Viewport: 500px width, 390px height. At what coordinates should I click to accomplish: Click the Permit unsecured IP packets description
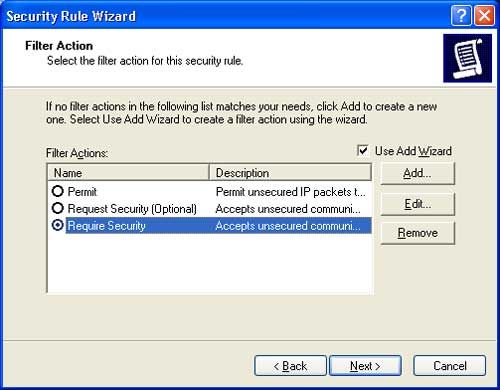(291, 192)
